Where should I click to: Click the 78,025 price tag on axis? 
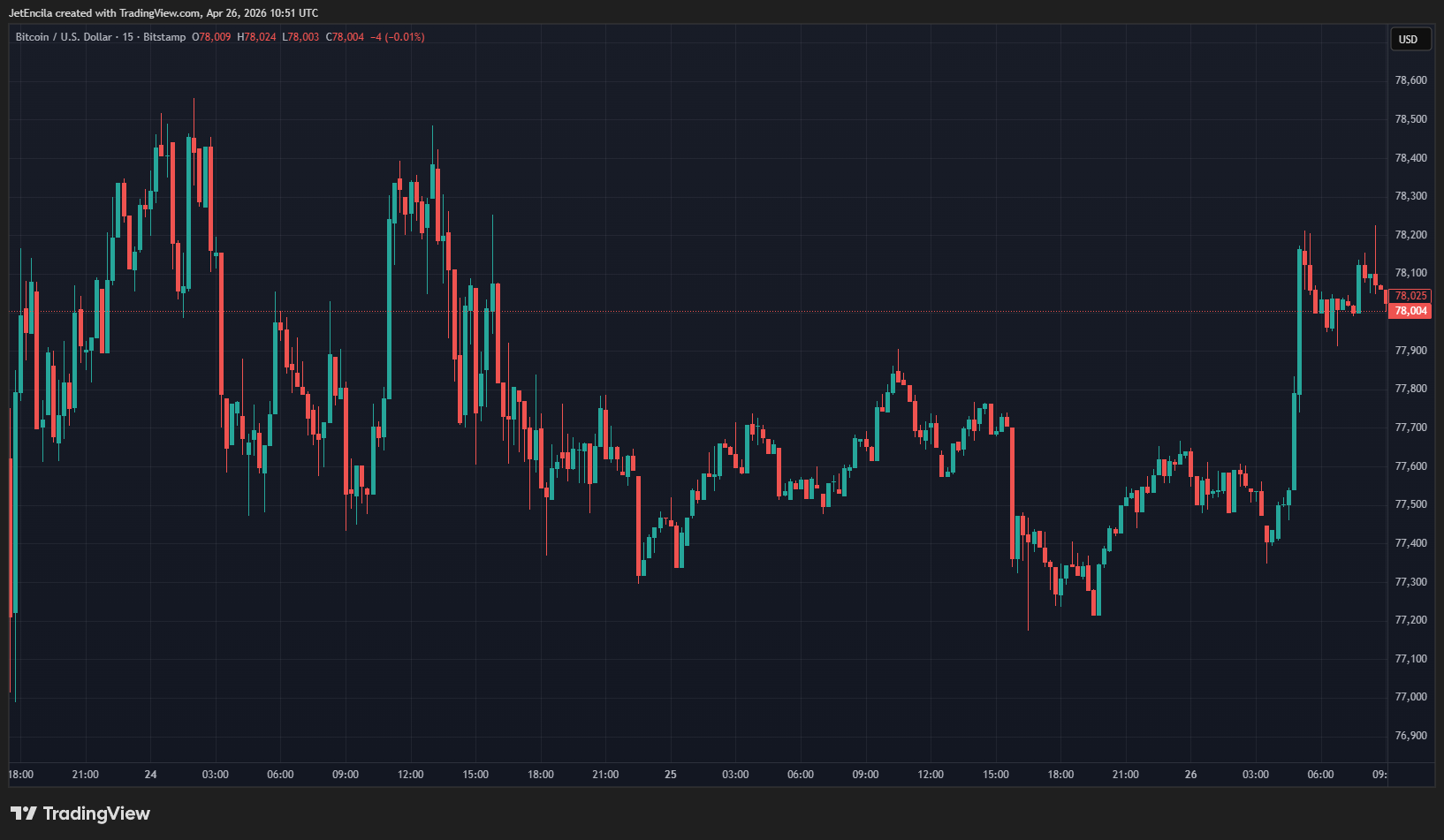coord(1410,296)
